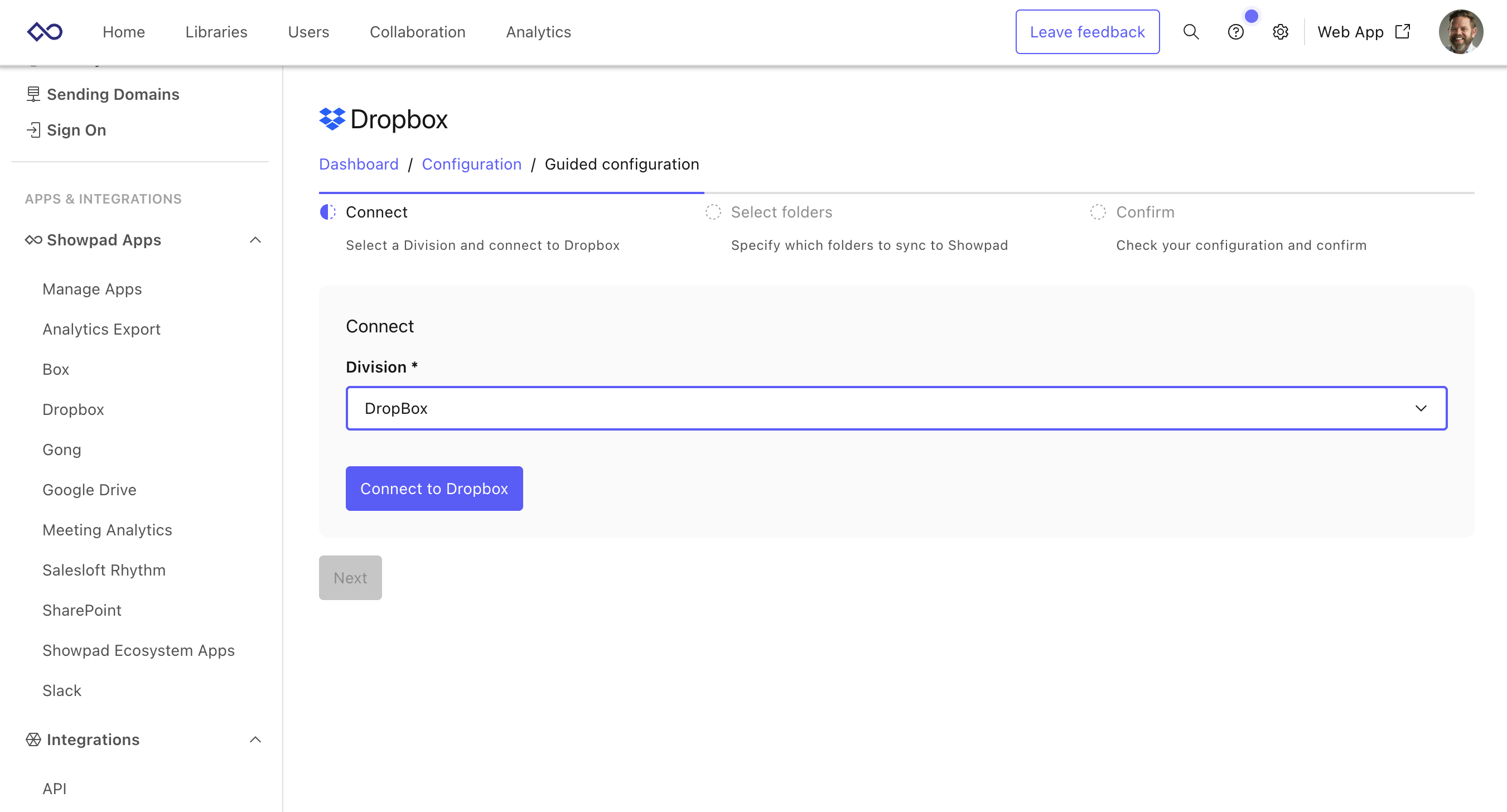Open the Division dropdown
1507x812 pixels.
pyautogui.click(x=896, y=408)
